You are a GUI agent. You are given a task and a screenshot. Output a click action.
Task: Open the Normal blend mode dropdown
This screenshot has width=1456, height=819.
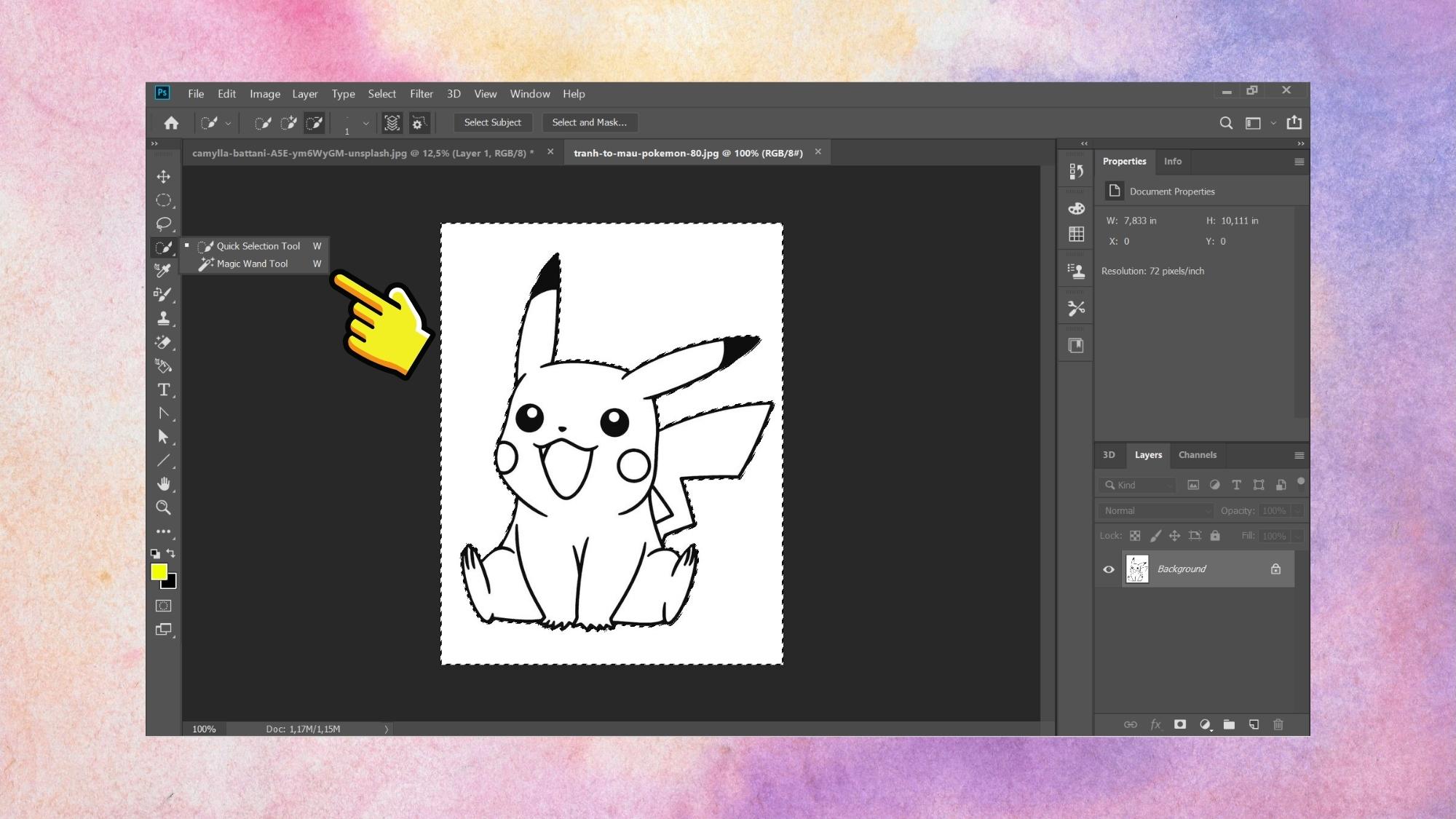(x=1156, y=510)
